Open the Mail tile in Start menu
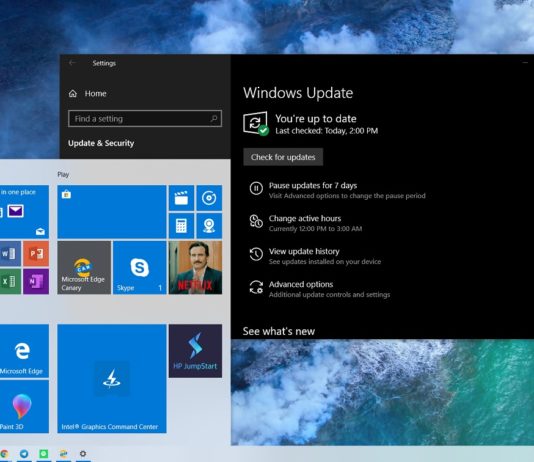The width and height of the screenshot is (534, 462). point(24,211)
